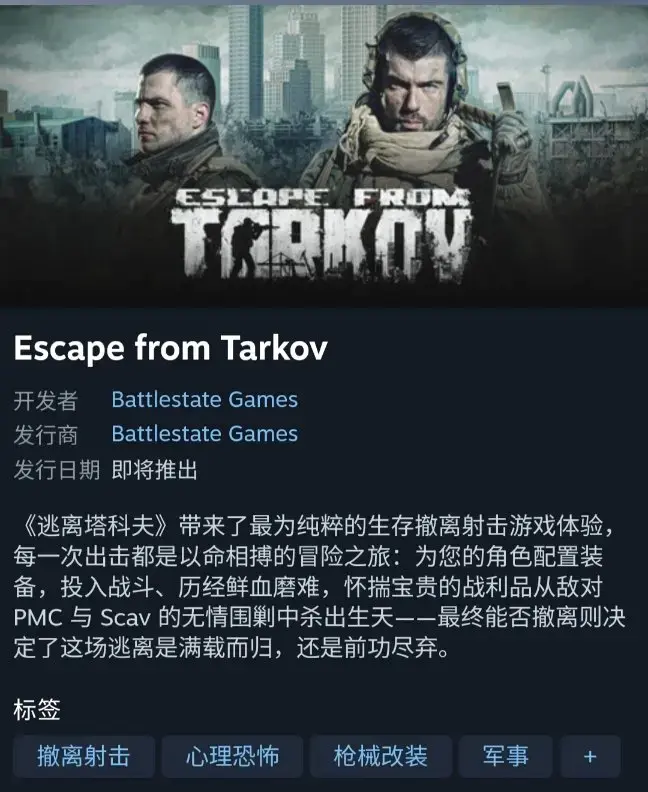Open the Battlestate Games developer link
Viewport: 648px width, 792px height.
[205, 400]
